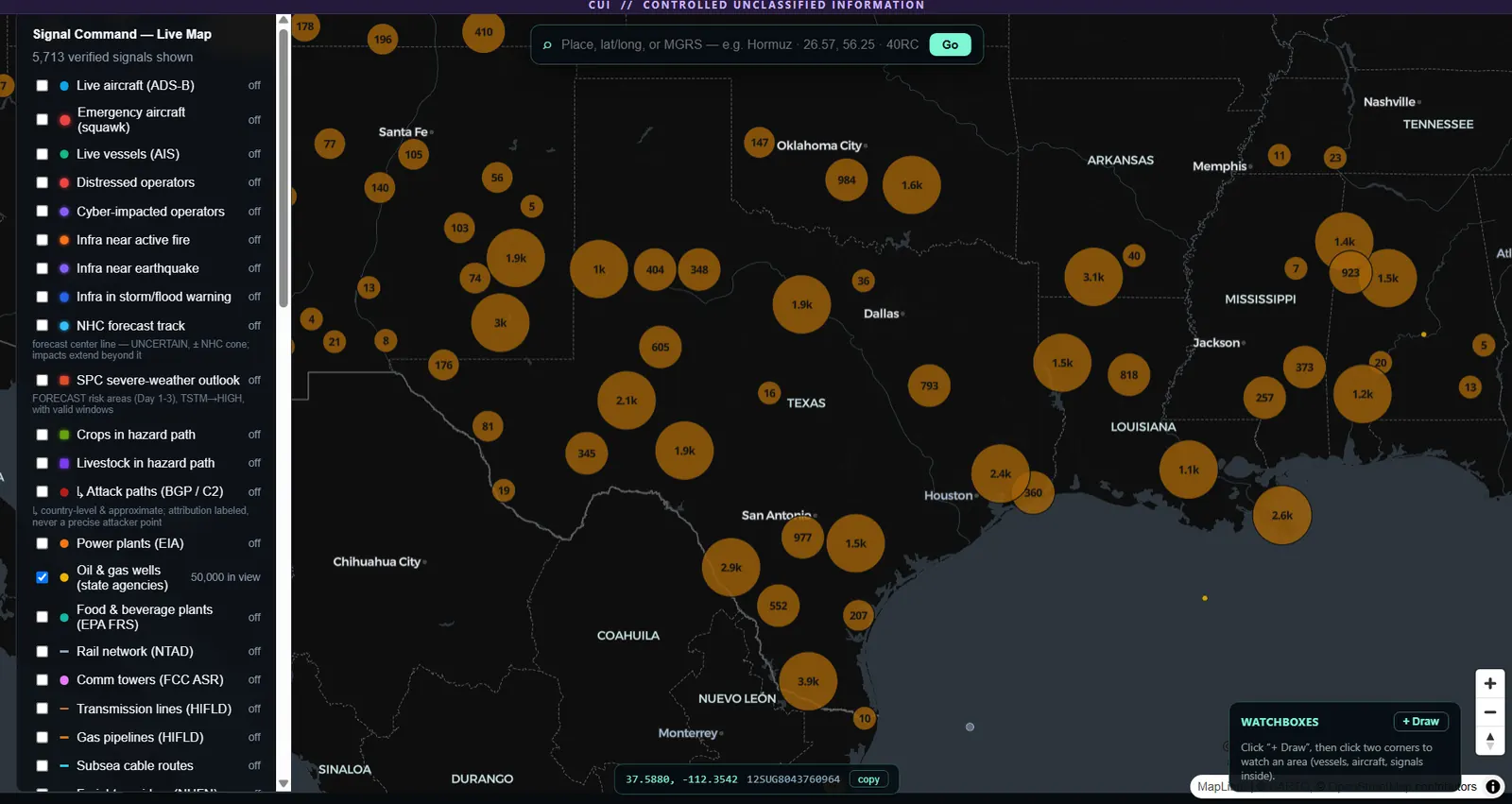Click the Chihuahua City map label

376,561
